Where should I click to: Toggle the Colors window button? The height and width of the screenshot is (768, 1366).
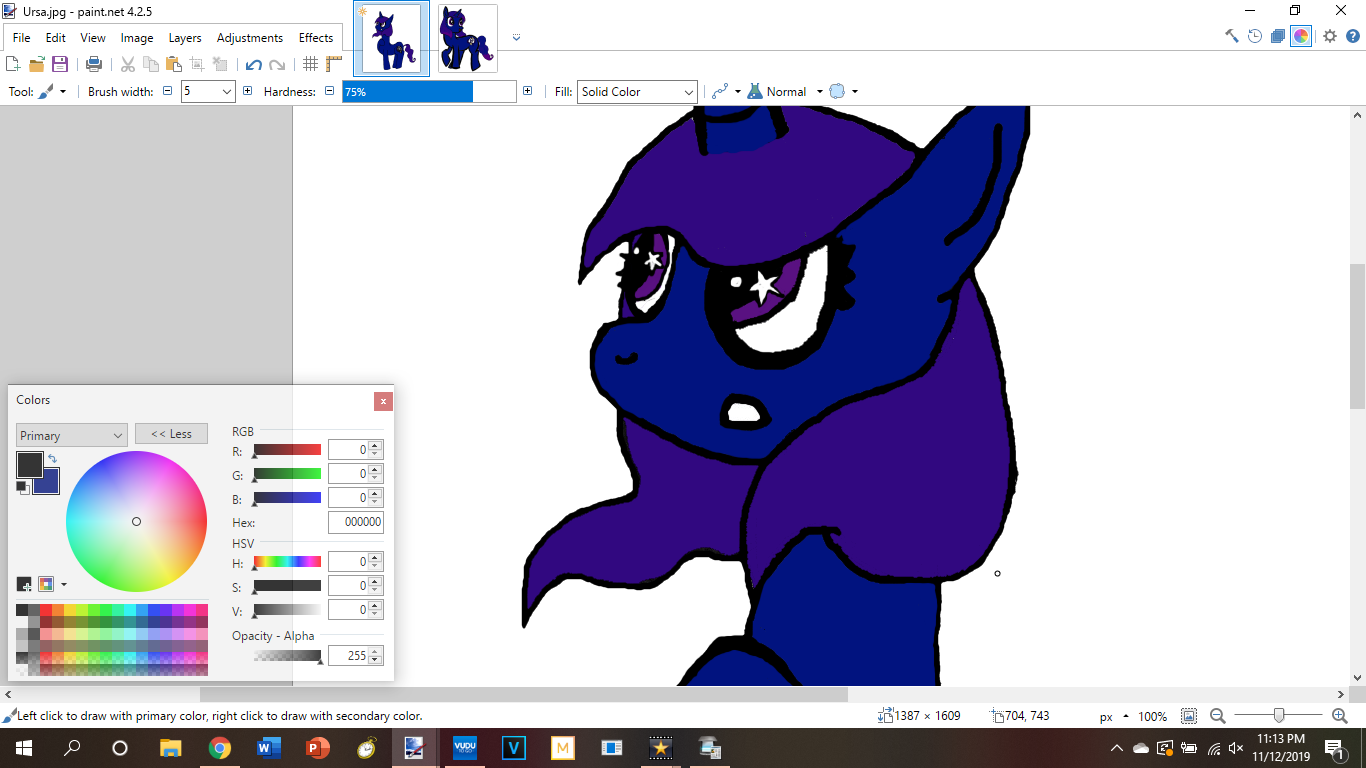coord(1301,36)
